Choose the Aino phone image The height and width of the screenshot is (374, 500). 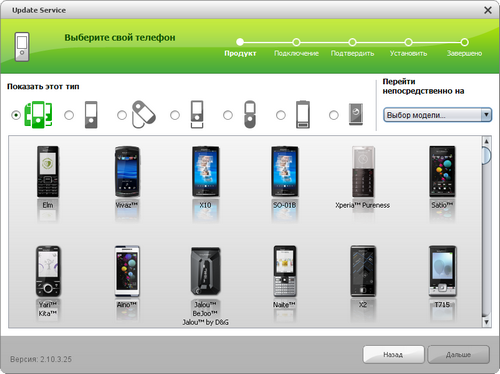click(x=127, y=271)
